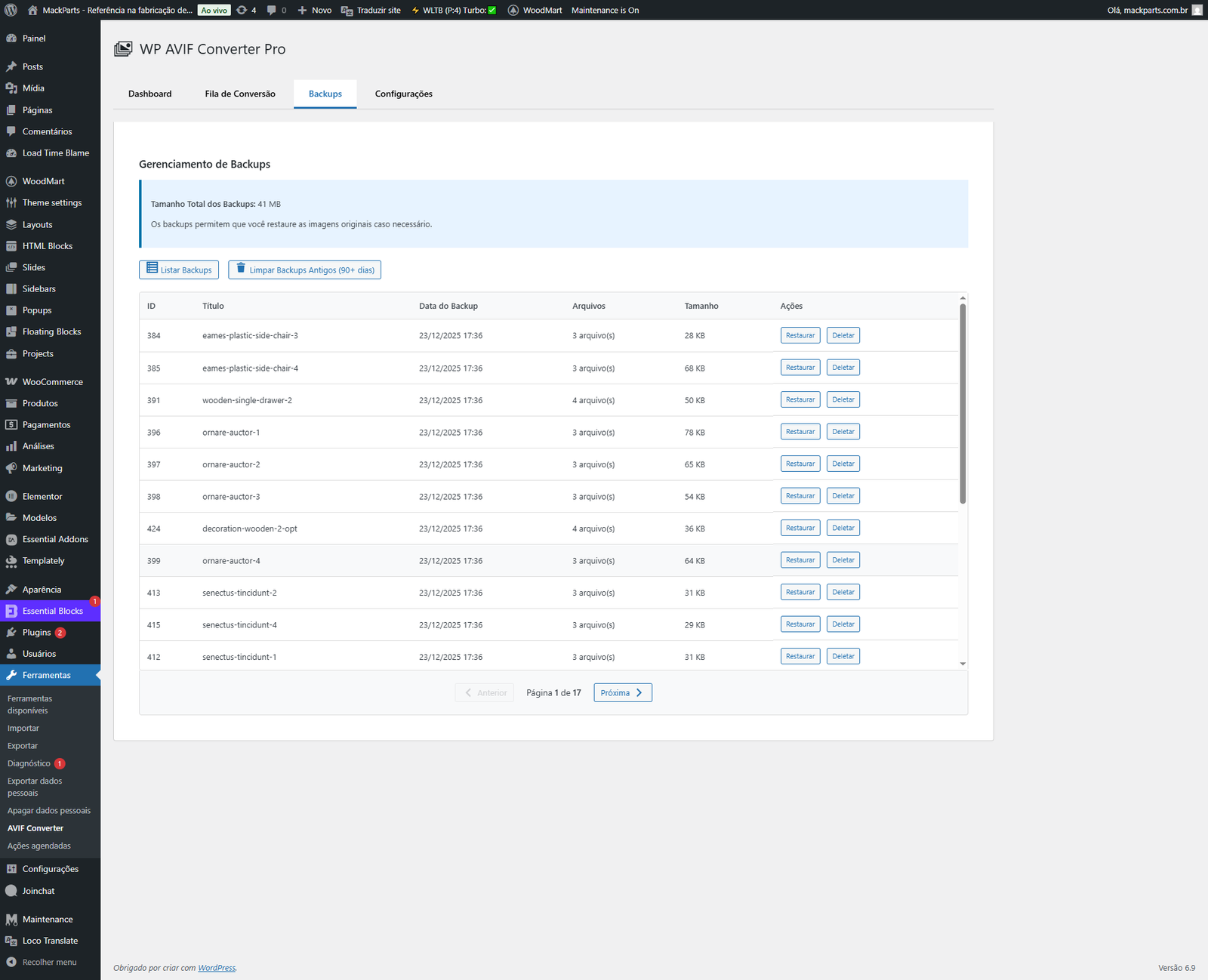Click the Listar Backups button
Viewport: 1208px width, 980px height.
point(179,270)
